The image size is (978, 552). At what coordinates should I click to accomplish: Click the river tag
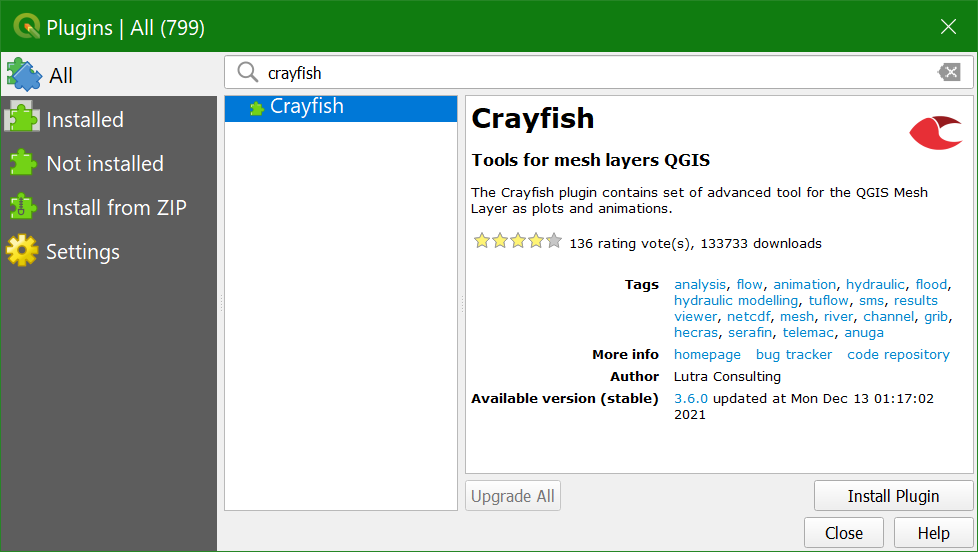click(838, 317)
